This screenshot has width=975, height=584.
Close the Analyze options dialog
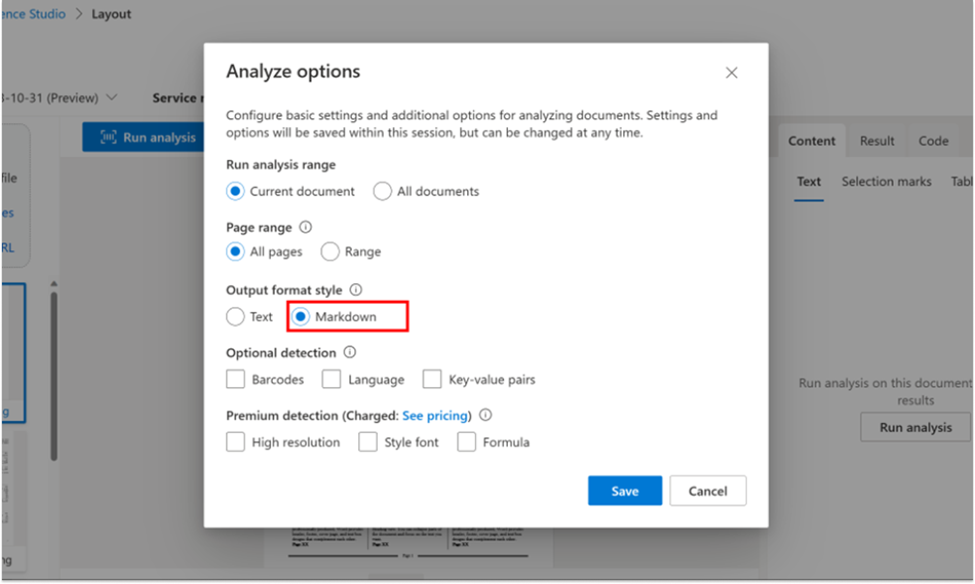731,73
